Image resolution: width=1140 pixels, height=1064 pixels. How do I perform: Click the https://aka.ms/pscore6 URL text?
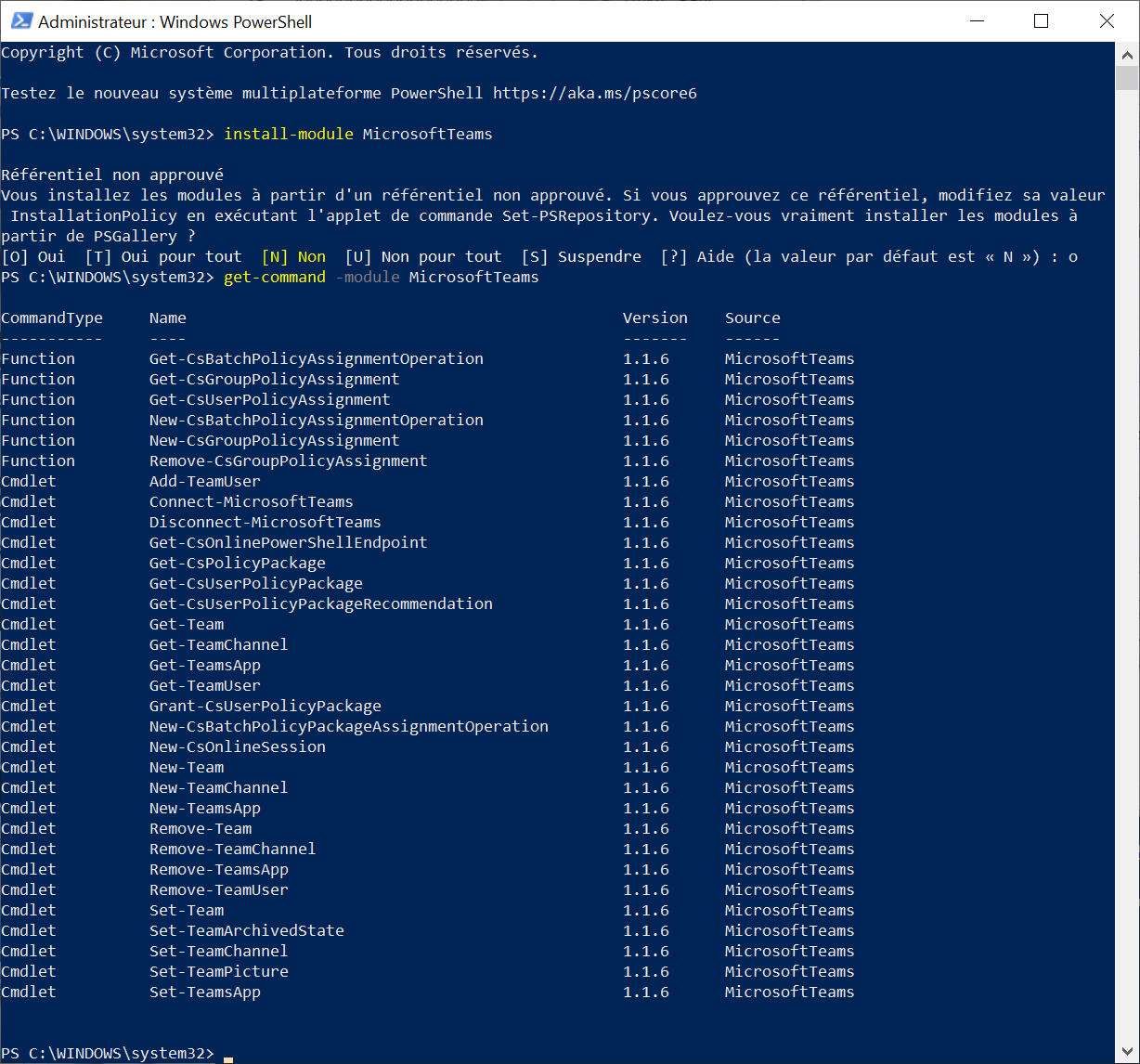point(595,93)
